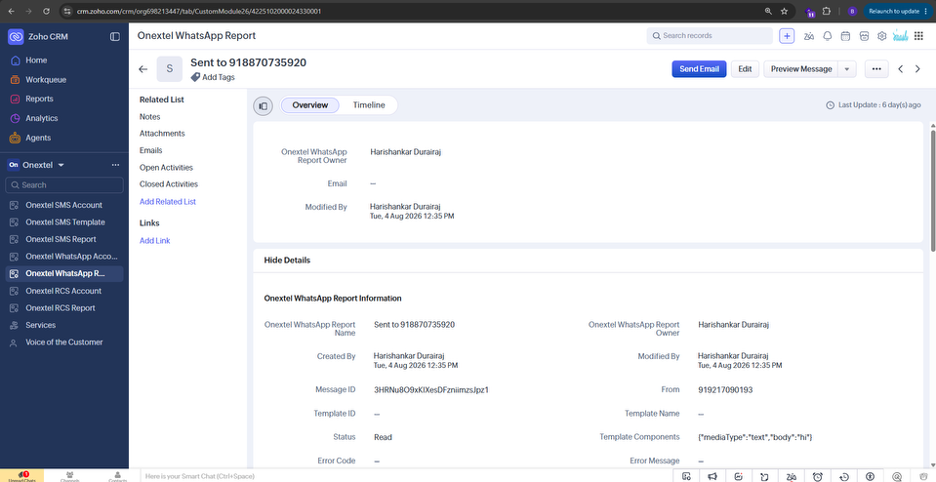Open browser extensions puzzle icon
936x482 pixels.
(x=827, y=11)
